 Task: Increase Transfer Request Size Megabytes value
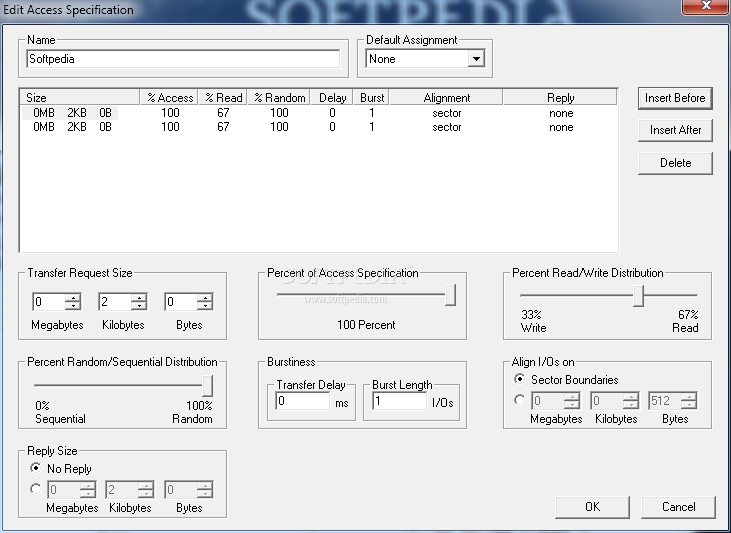[x=73, y=298]
